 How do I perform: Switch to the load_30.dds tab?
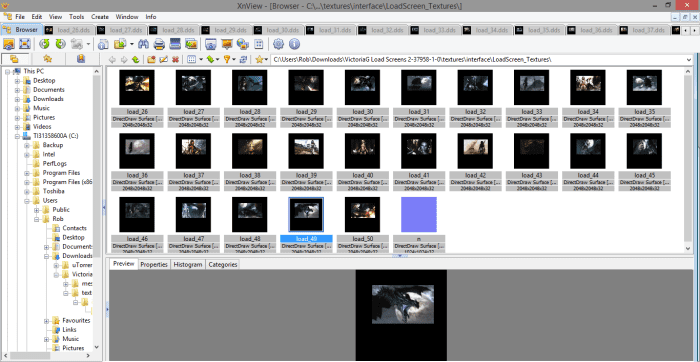278,30
